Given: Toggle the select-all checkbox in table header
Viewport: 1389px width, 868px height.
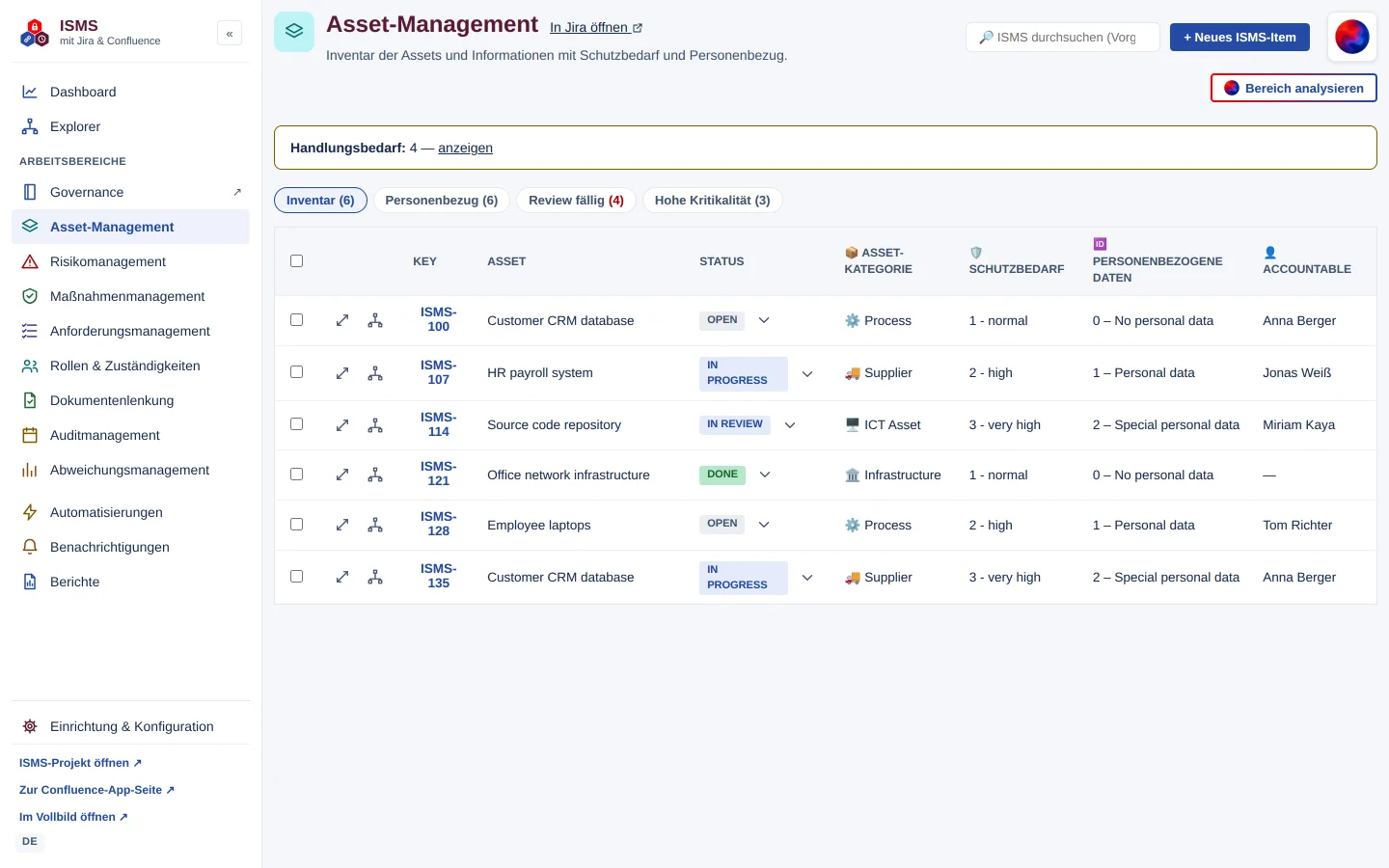Looking at the screenshot, I should [297, 261].
